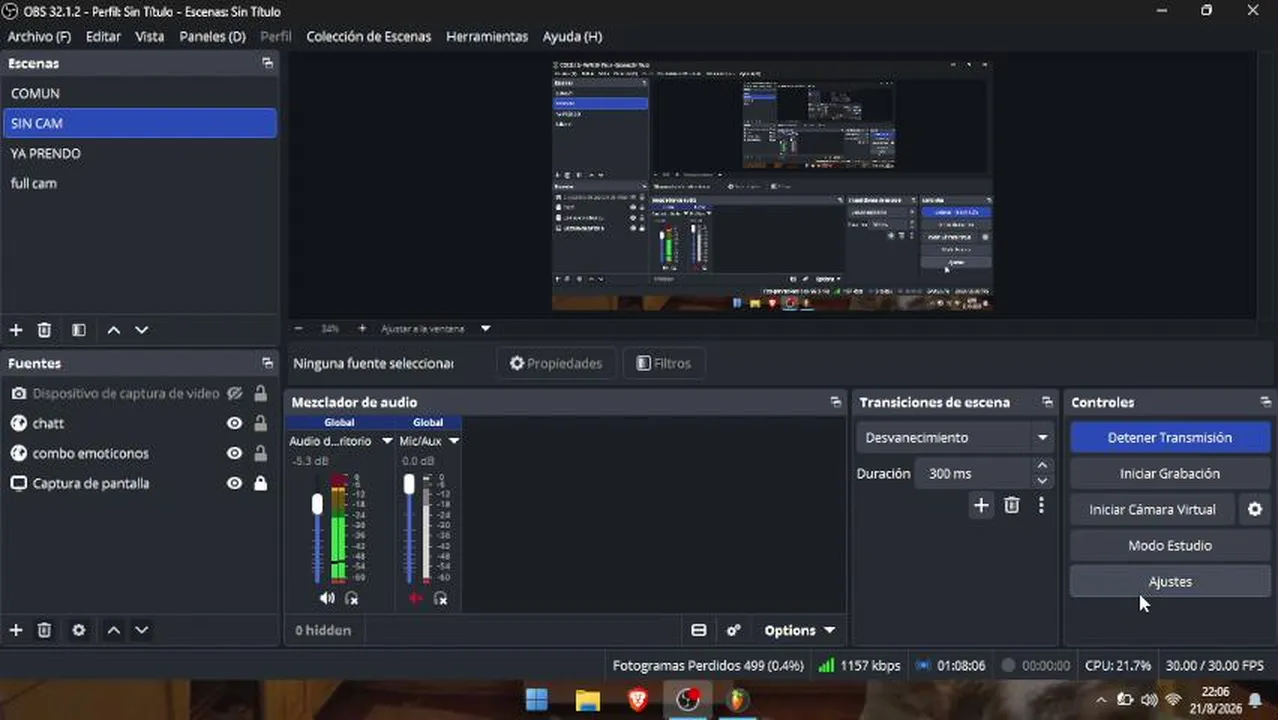
Task: Open Ayuda menu
Action: pos(572,36)
